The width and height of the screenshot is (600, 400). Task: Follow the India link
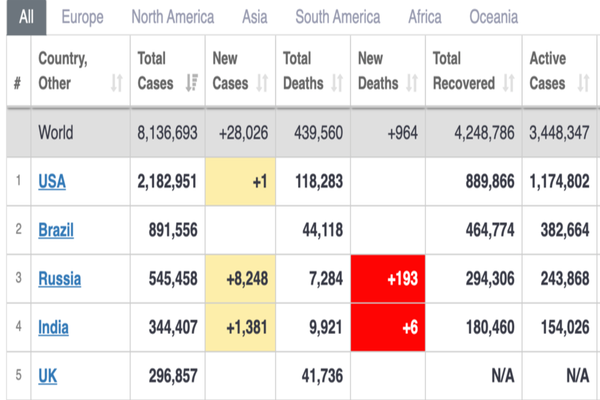[x=54, y=327]
